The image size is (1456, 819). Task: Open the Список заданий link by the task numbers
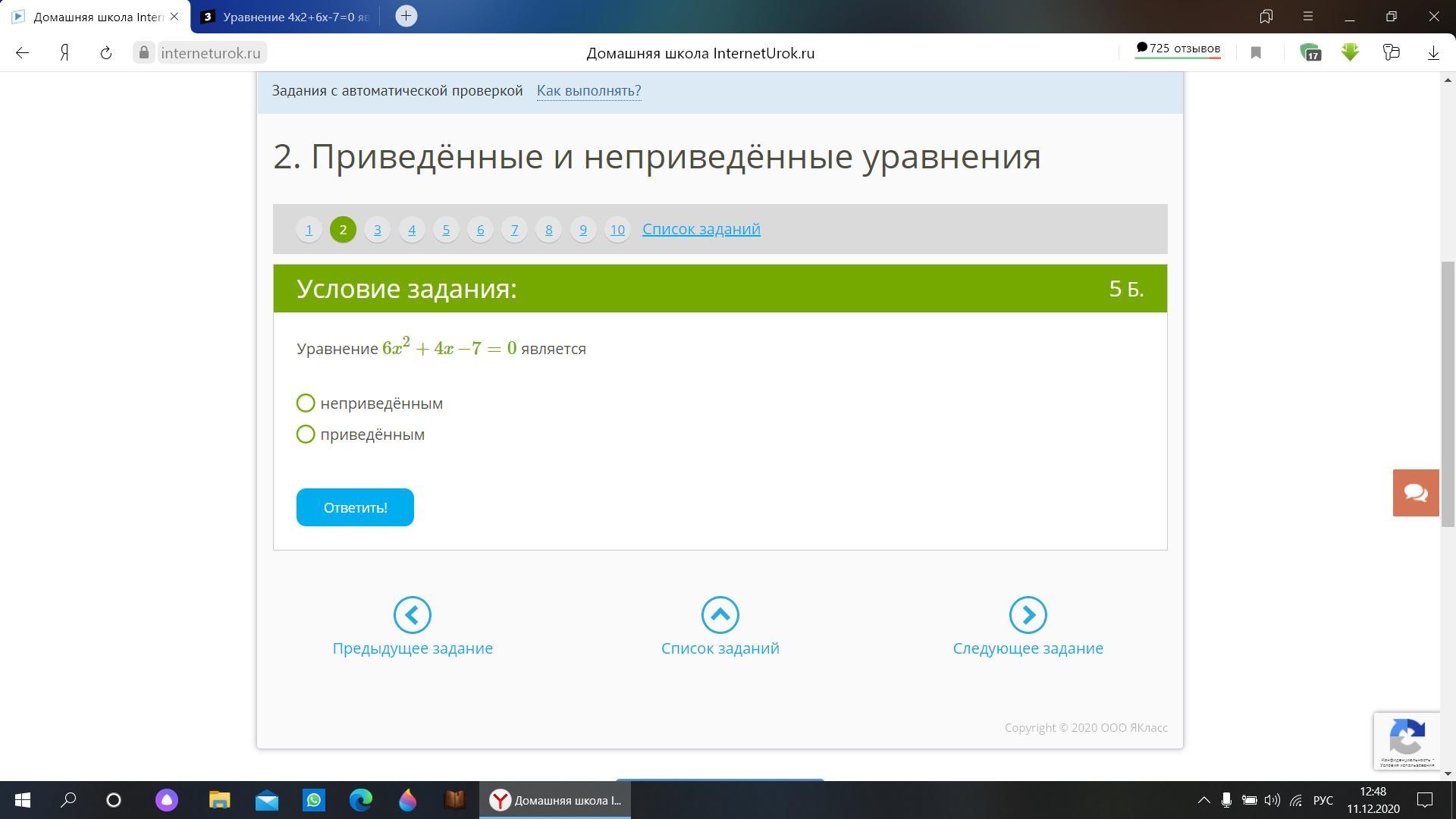coord(701,229)
